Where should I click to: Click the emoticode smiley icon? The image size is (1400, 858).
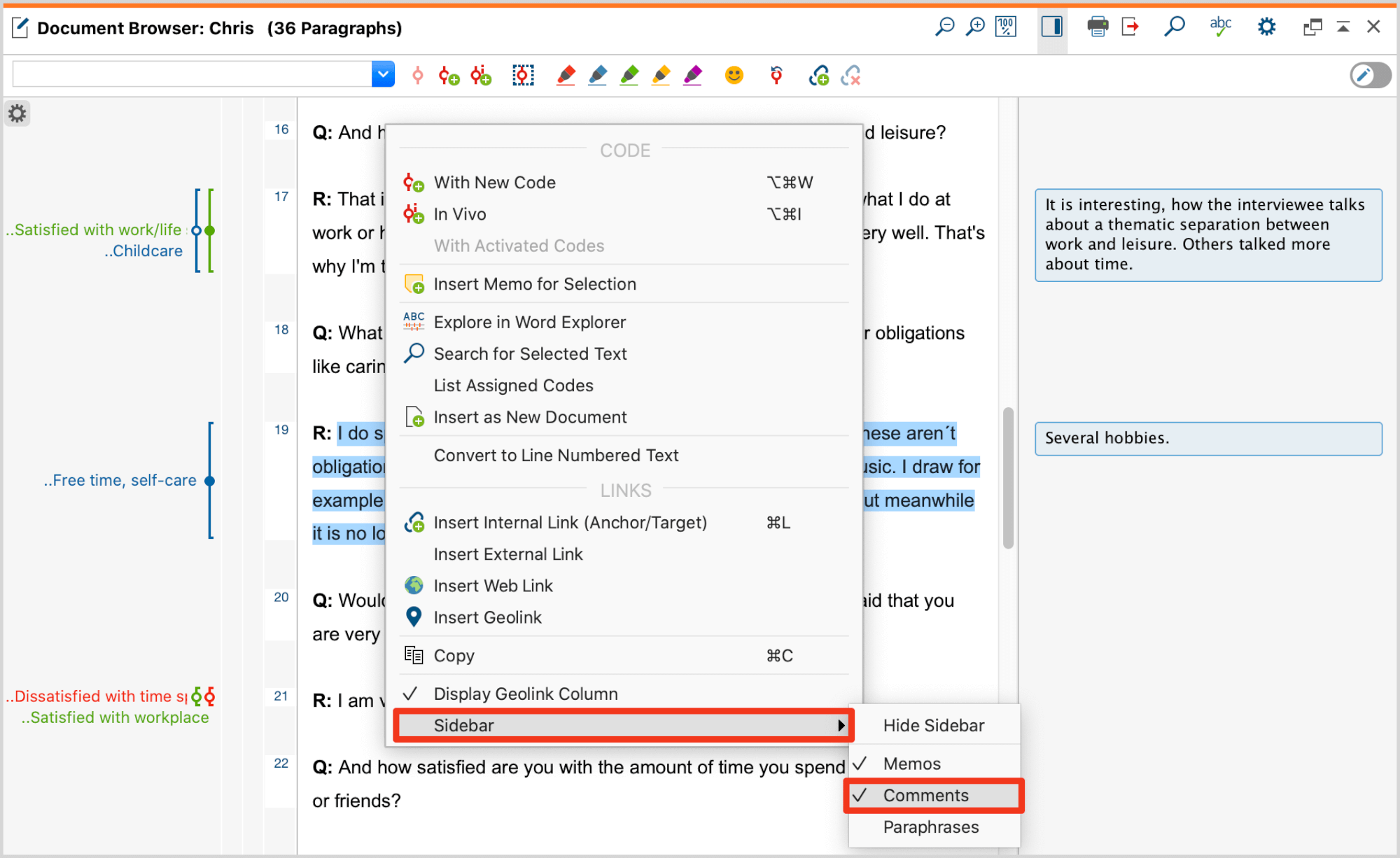(x=734, y=75)
